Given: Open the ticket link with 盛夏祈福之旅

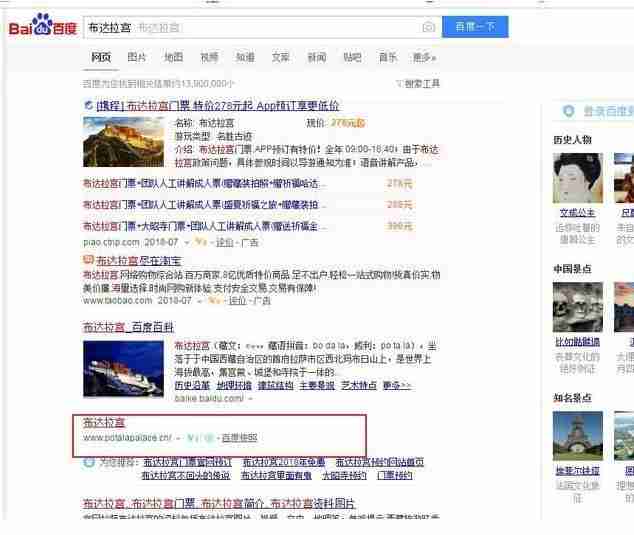Looking at the screenshot, I should [x=204, y=205].
